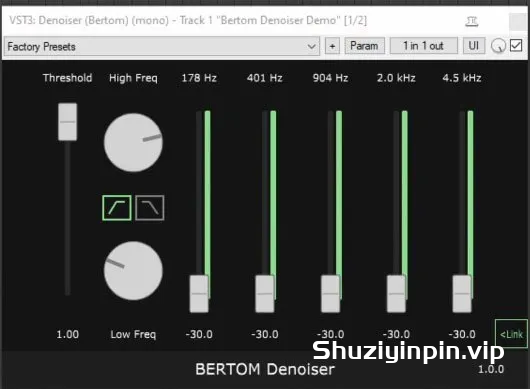Toggle the plugin bypass checkbox
The image size is (530, 389).
[516, 45]
